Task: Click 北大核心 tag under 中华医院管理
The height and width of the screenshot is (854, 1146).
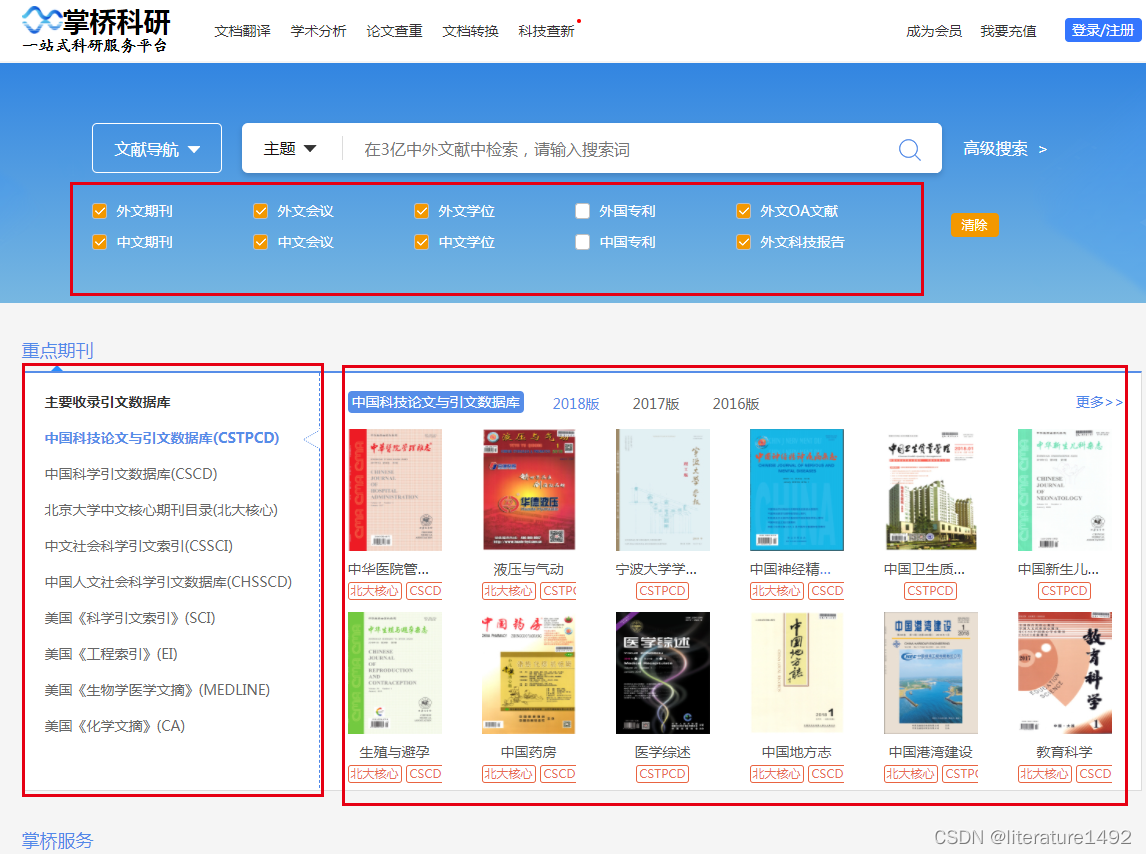Action: pyautogui.click(x=375, y=591)
